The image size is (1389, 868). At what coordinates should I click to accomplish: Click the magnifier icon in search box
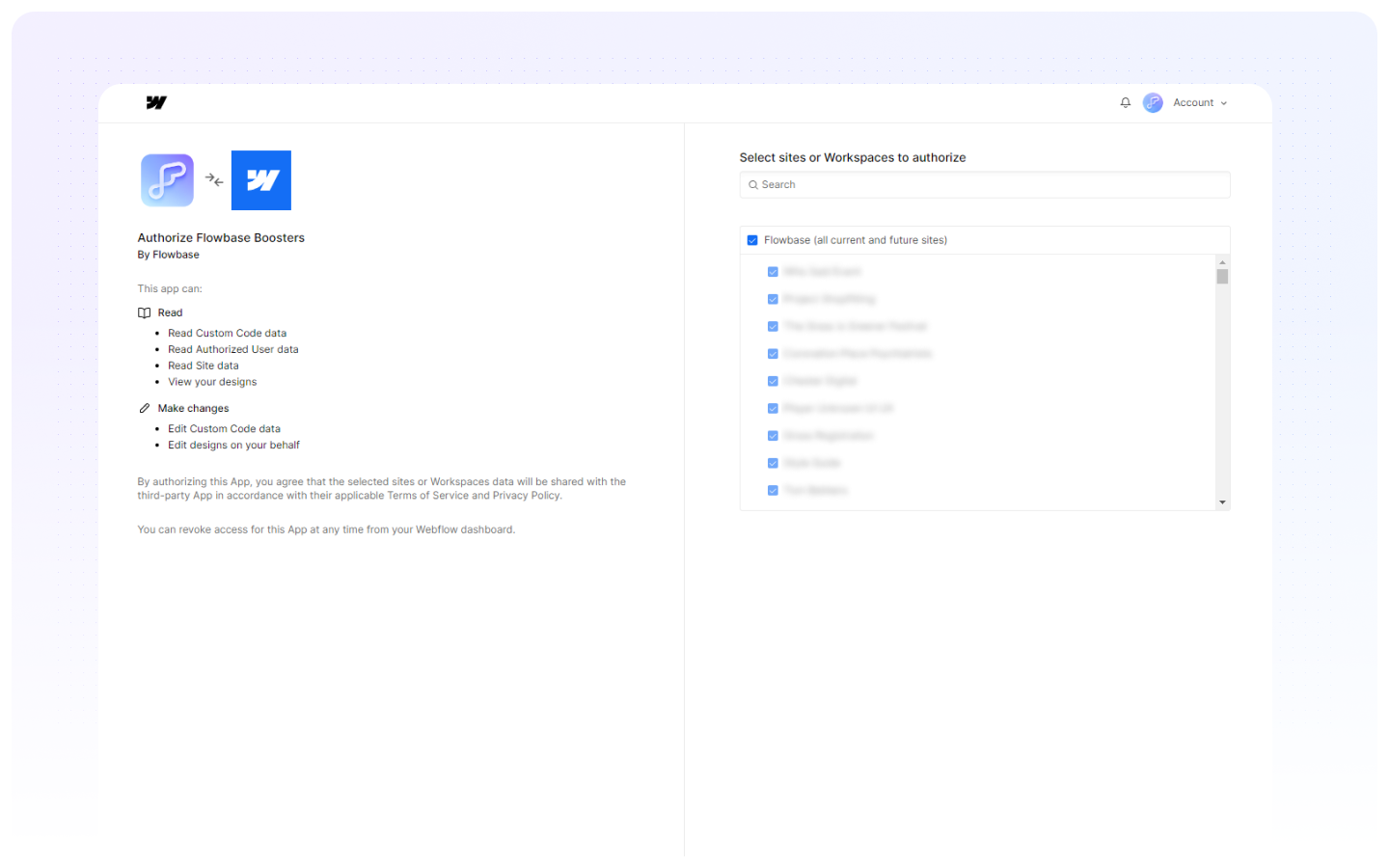click(x=753, y=185)
